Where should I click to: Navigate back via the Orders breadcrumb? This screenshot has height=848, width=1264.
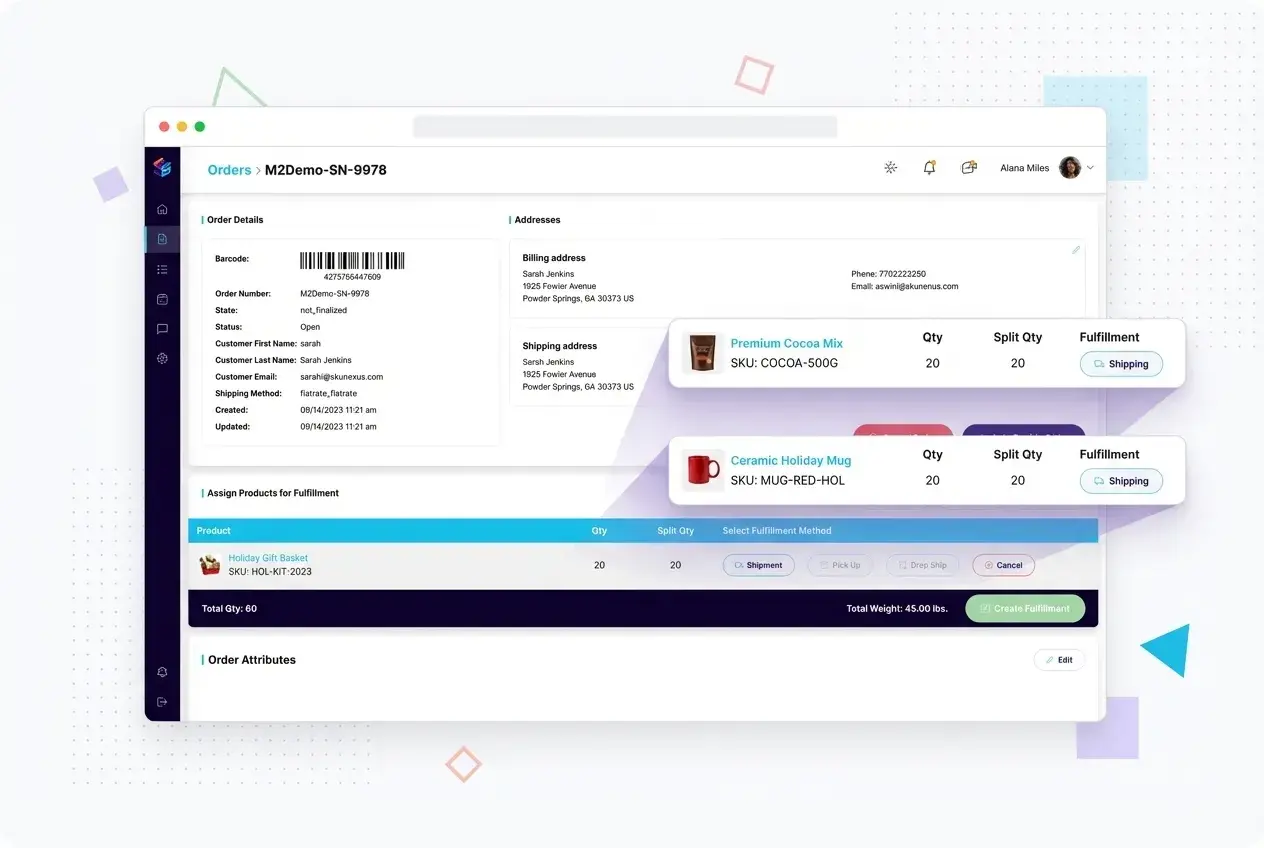(x=229, y=170)
